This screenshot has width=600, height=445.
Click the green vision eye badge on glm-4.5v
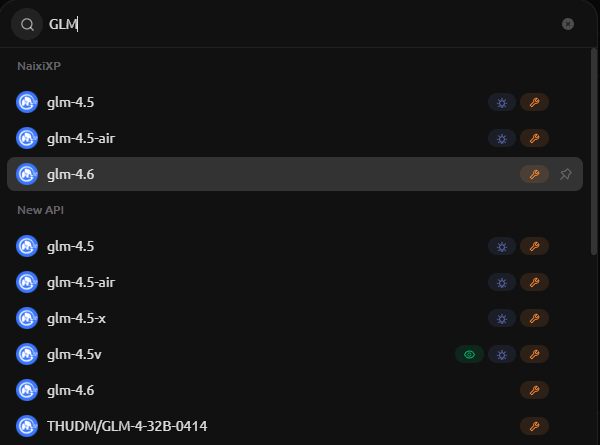click(x=469, y=354)
